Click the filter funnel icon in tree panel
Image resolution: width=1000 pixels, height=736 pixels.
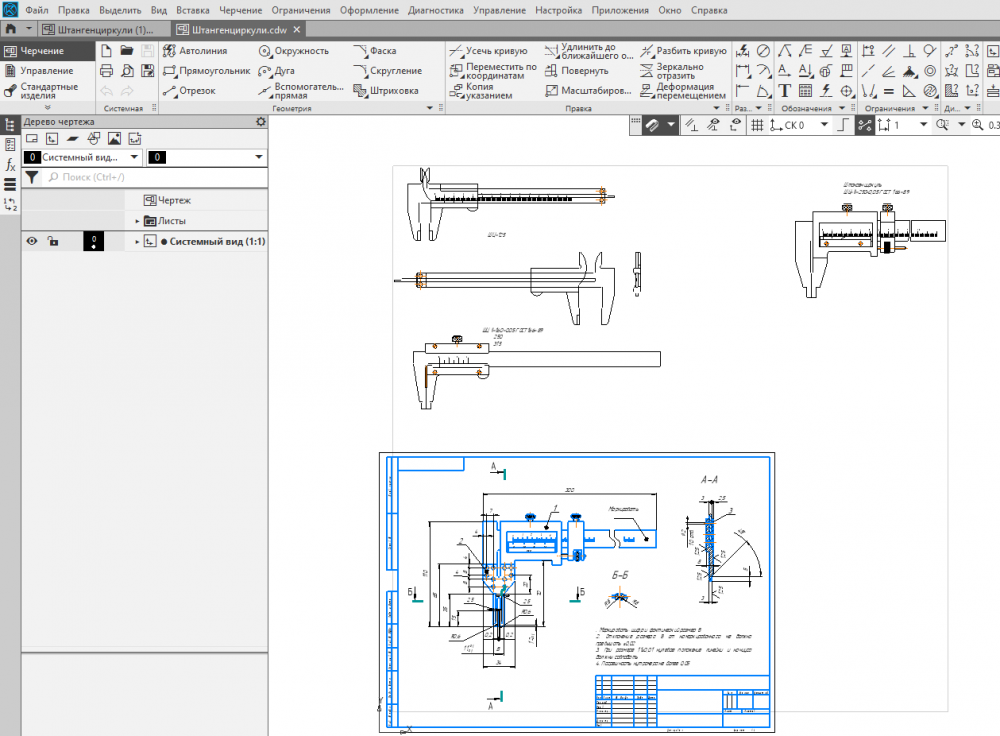tap(32, 177)
